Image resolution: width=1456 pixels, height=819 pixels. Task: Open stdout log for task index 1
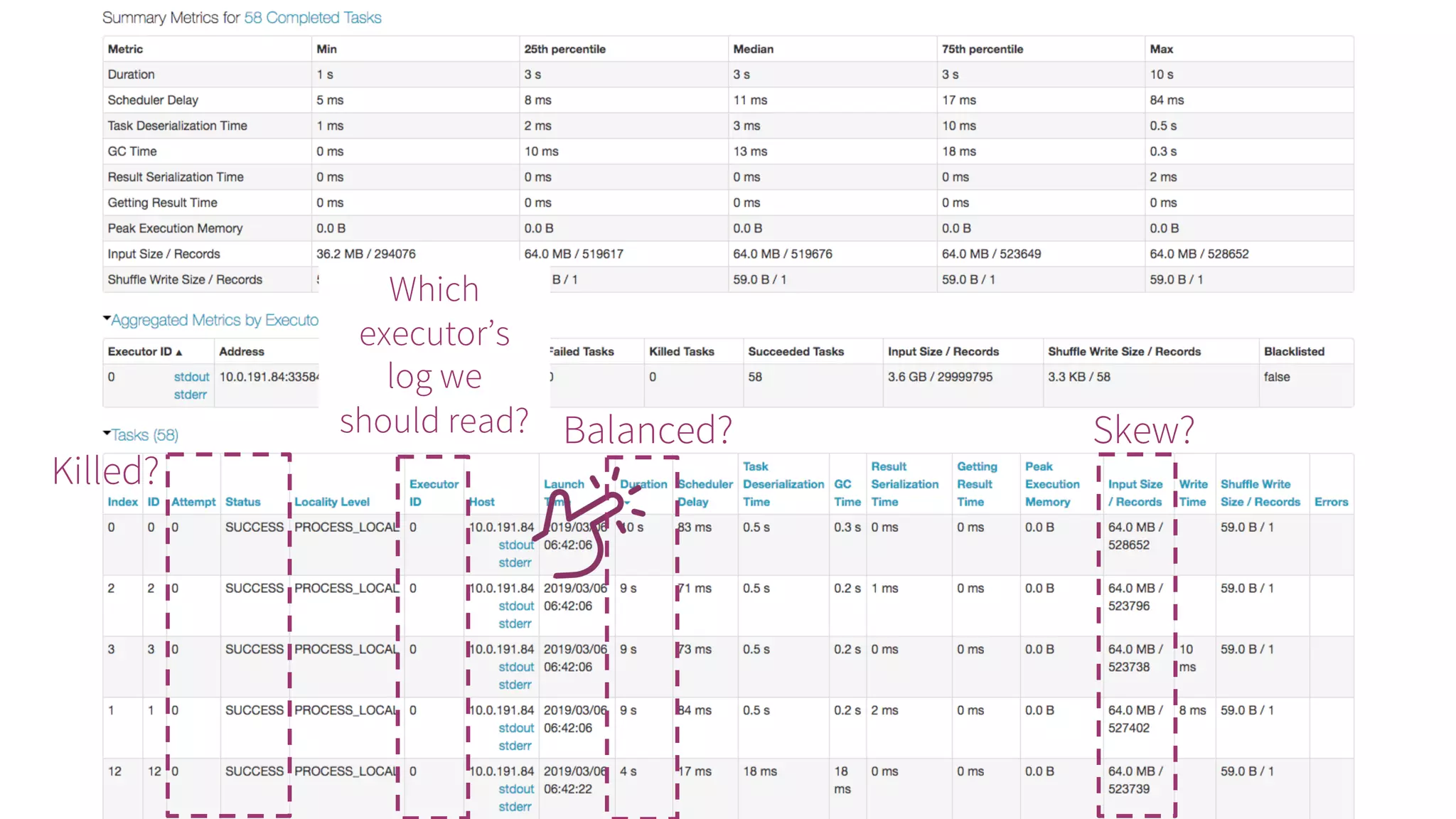[516, 729]
